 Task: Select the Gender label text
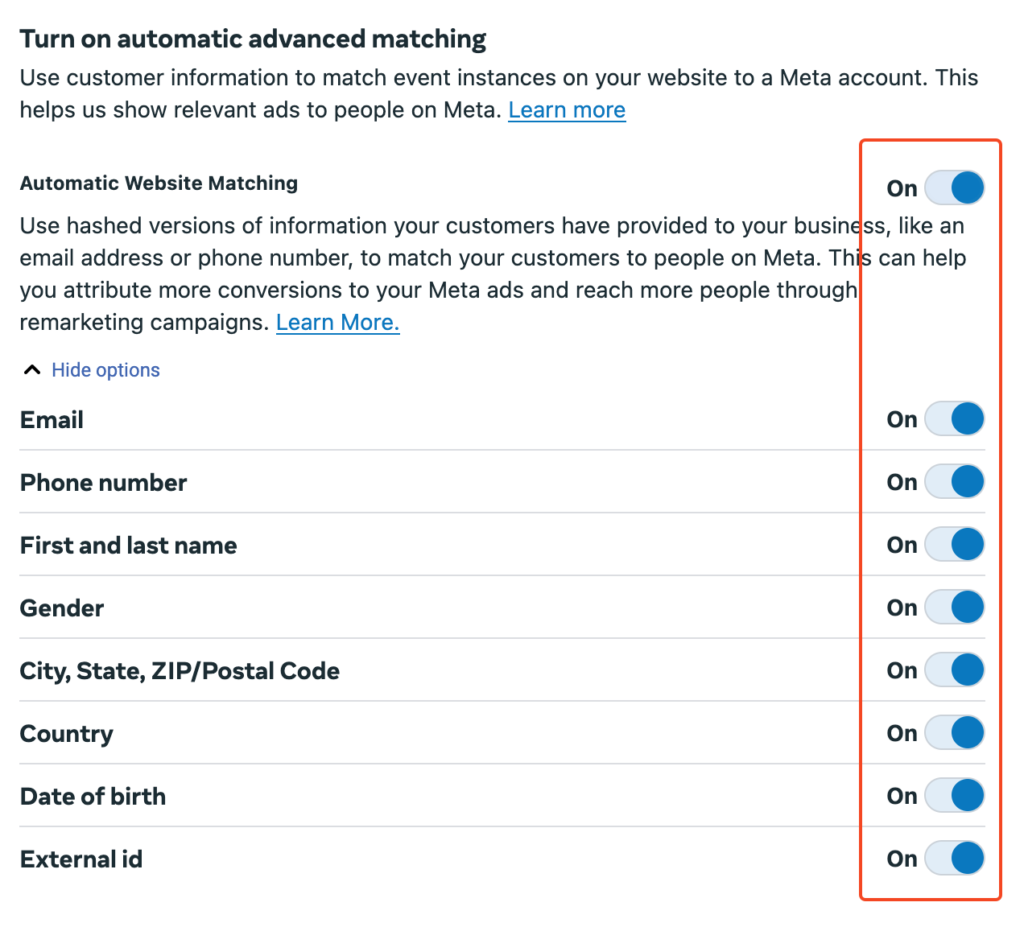(x=61, y=608)
